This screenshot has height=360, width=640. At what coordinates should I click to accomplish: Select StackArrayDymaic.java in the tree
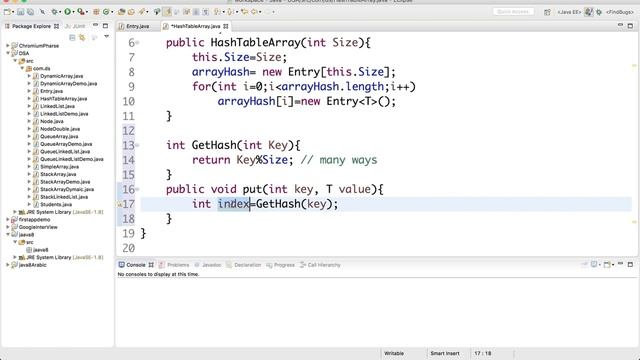(67, 189)
